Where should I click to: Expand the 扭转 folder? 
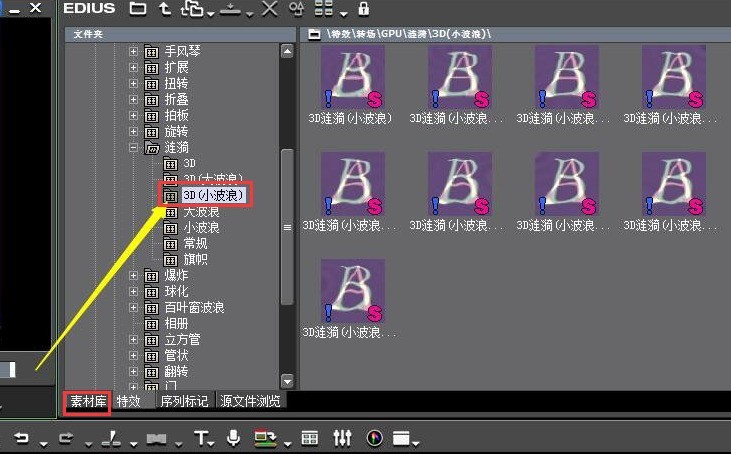point(133,83)
